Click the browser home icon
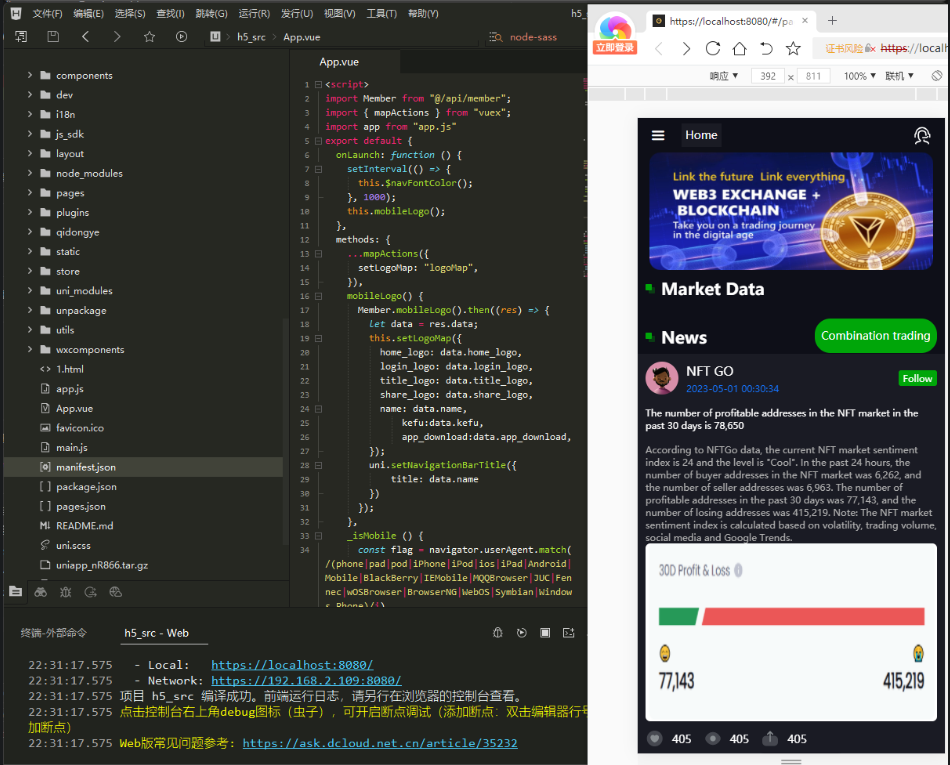Image resolution: width=950 pixels, height=765 pixels. pyautogui.click(x=740, y=48)
